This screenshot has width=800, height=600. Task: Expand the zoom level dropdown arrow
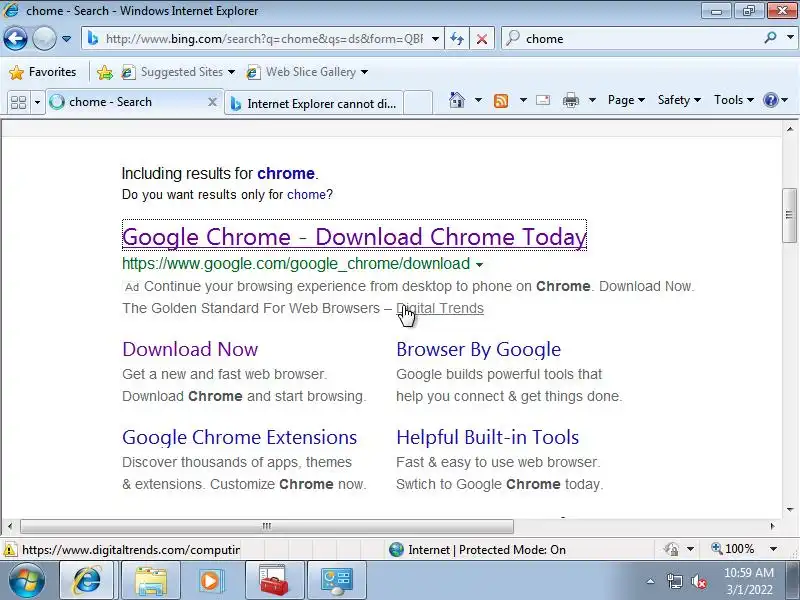tap(773, 549)
